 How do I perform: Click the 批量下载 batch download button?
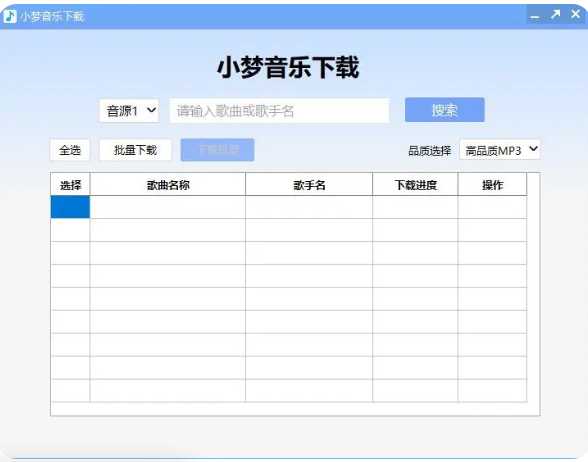point(135,150)
